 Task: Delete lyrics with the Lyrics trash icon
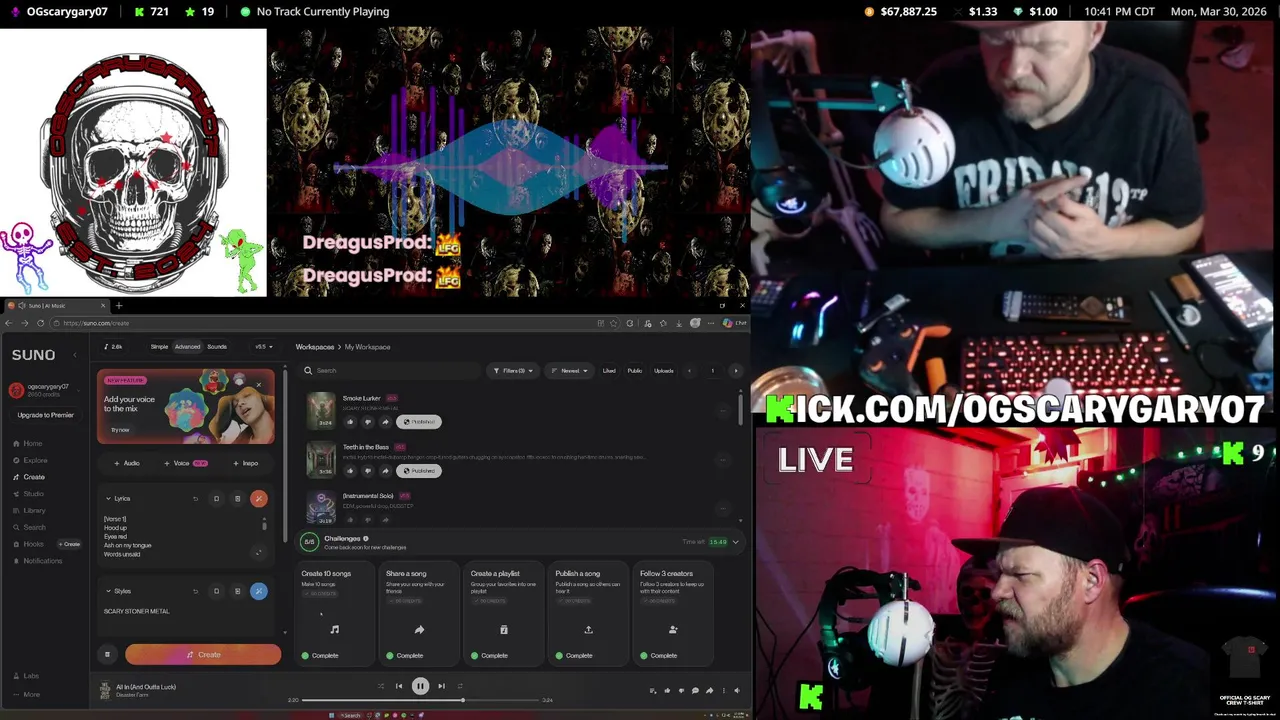[237, 498]
